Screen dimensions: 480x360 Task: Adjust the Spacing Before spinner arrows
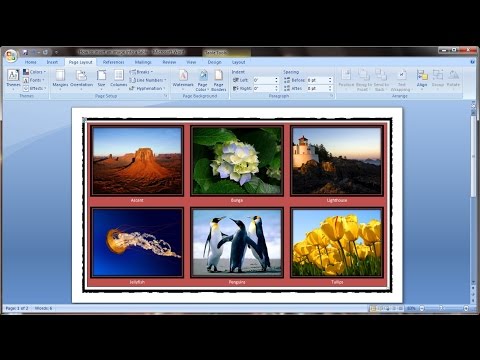[330, 80]
